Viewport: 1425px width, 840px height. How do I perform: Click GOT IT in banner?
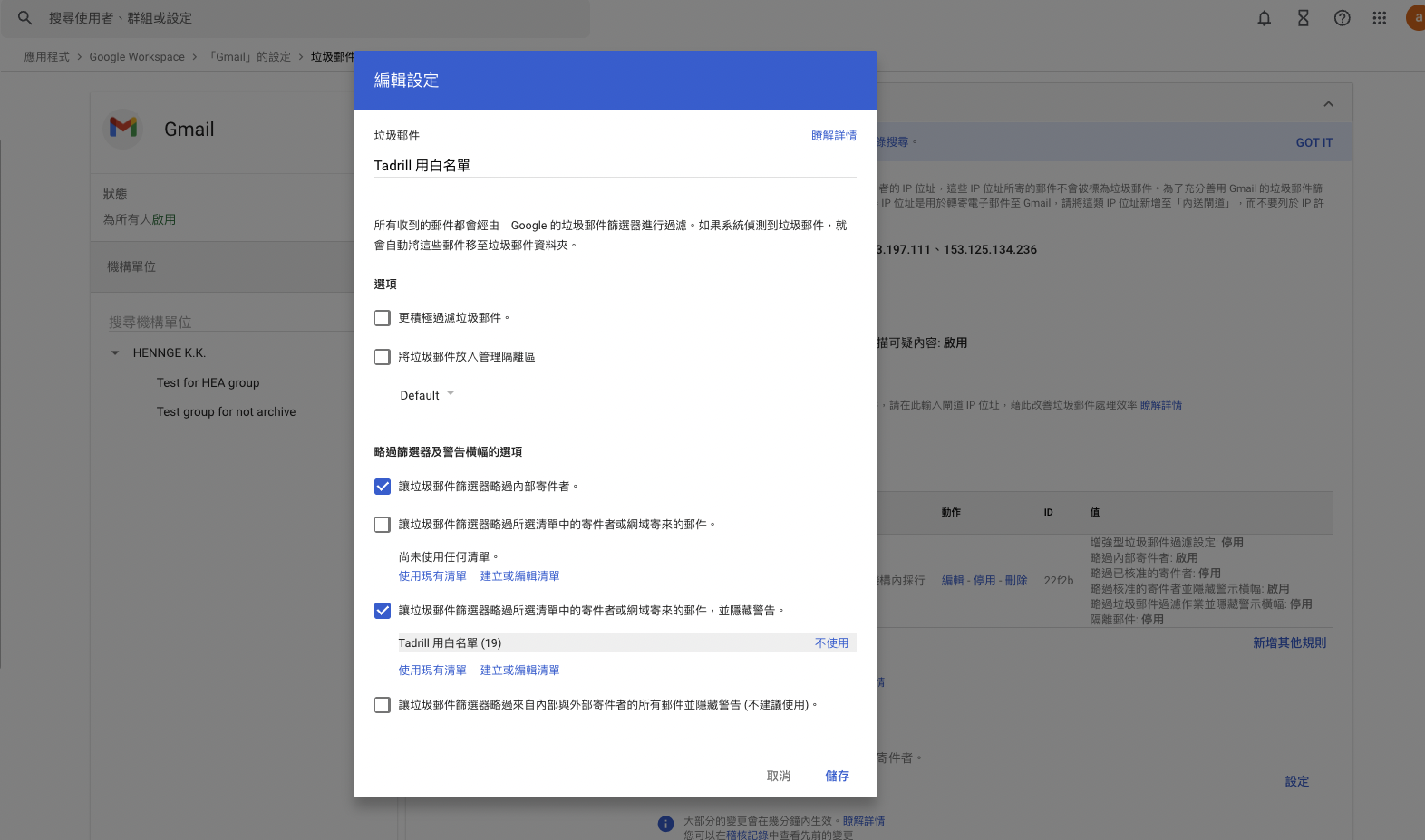1314,143
